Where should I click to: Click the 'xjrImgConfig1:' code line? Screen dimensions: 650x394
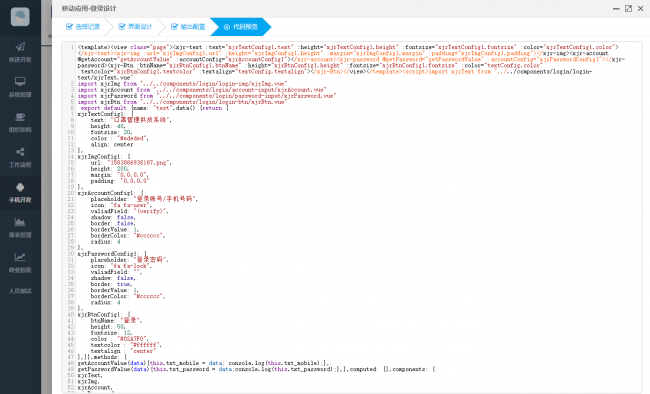pyautogui.click(x=104, y=156)
